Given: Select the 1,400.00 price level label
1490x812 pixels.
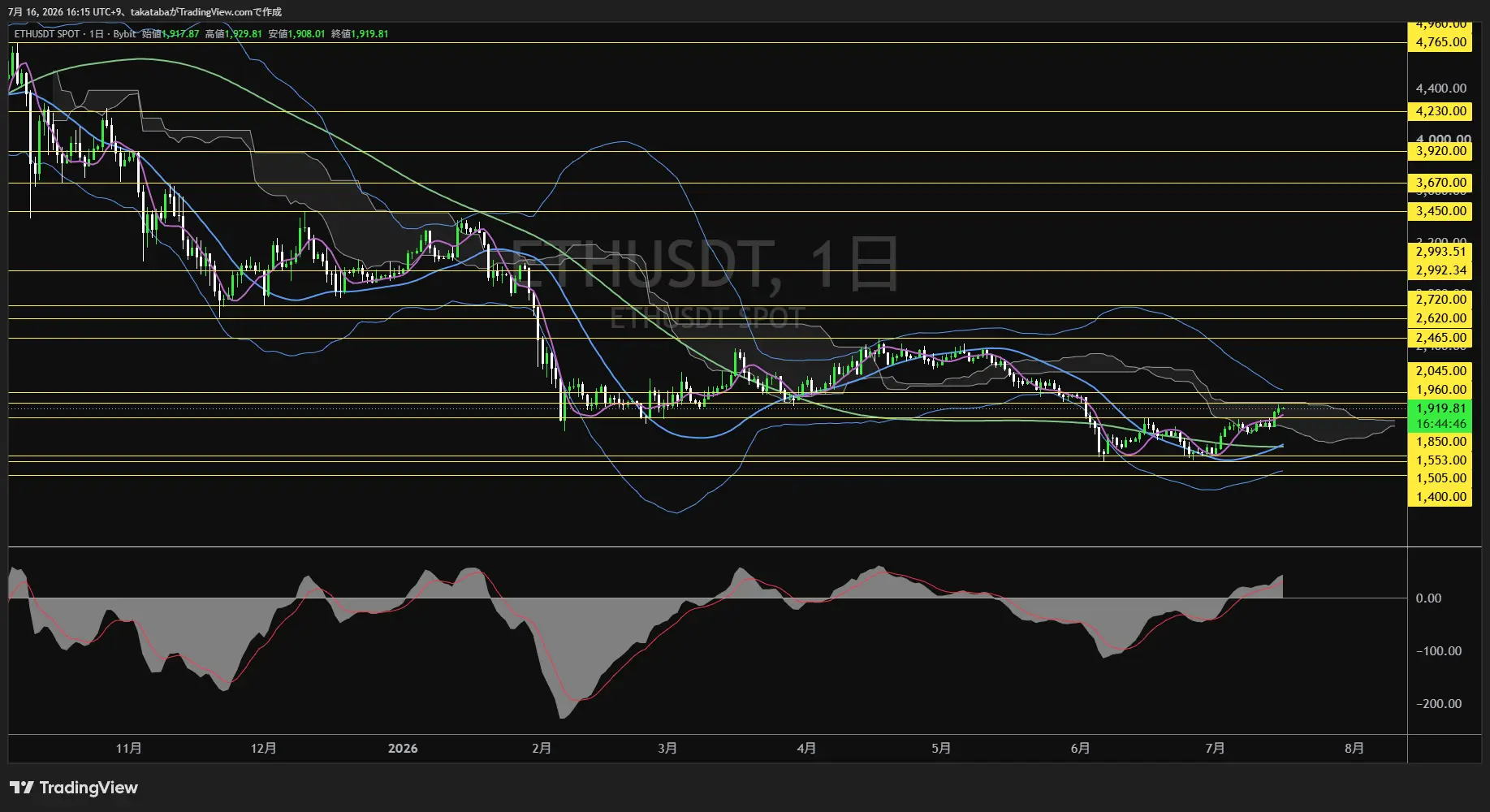Looking at the screenshot, I should pyautogui.click(x=1440, y=497).
